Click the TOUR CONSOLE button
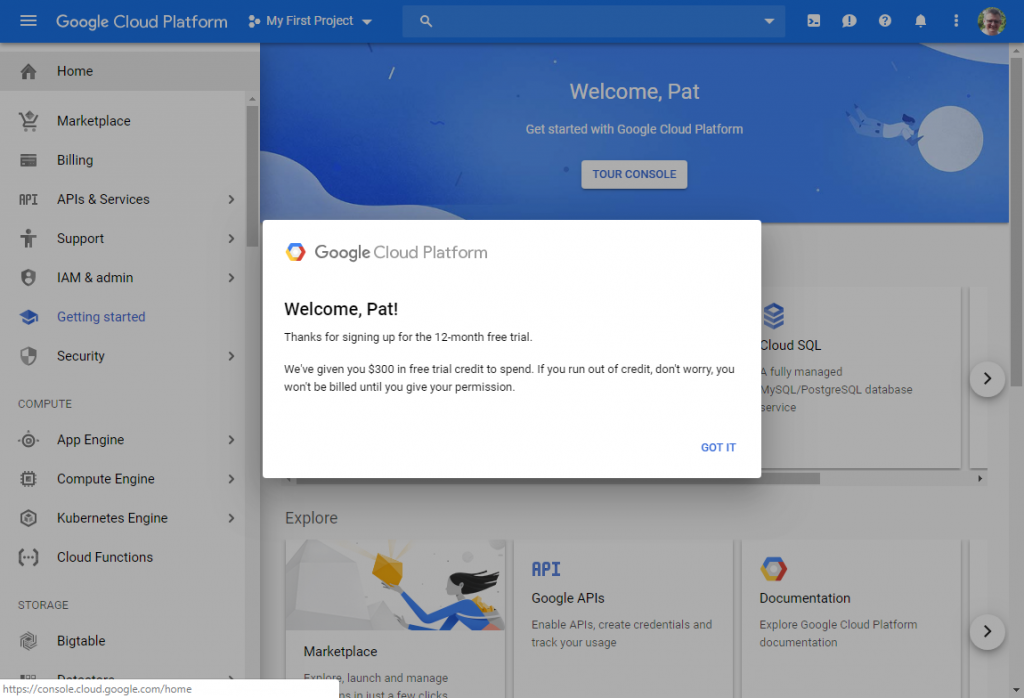The image size is (1024, 698). coord(634,174)
